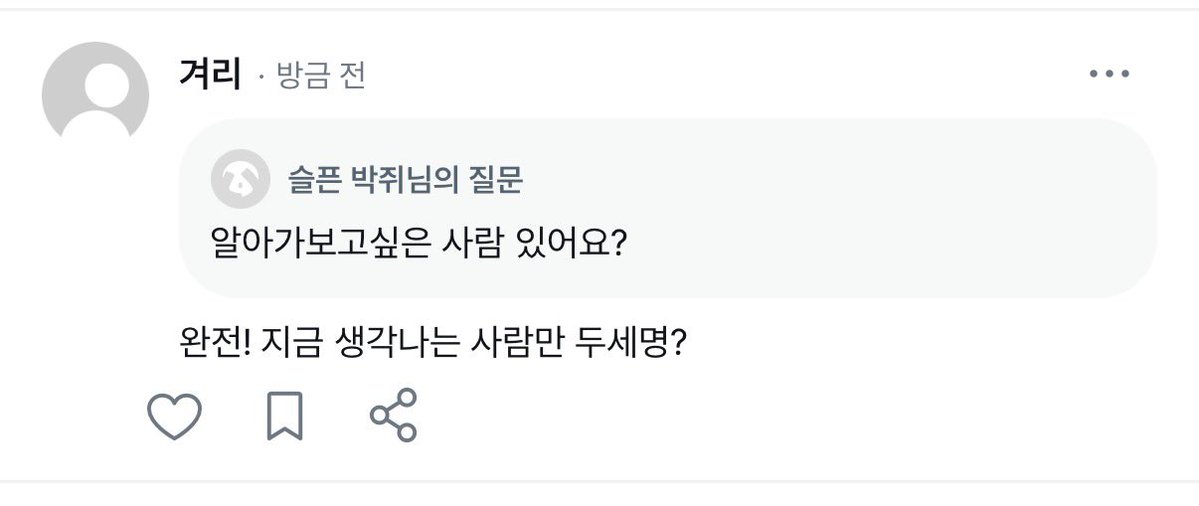Open the username 겨리 profile

[x=210, y=75]
